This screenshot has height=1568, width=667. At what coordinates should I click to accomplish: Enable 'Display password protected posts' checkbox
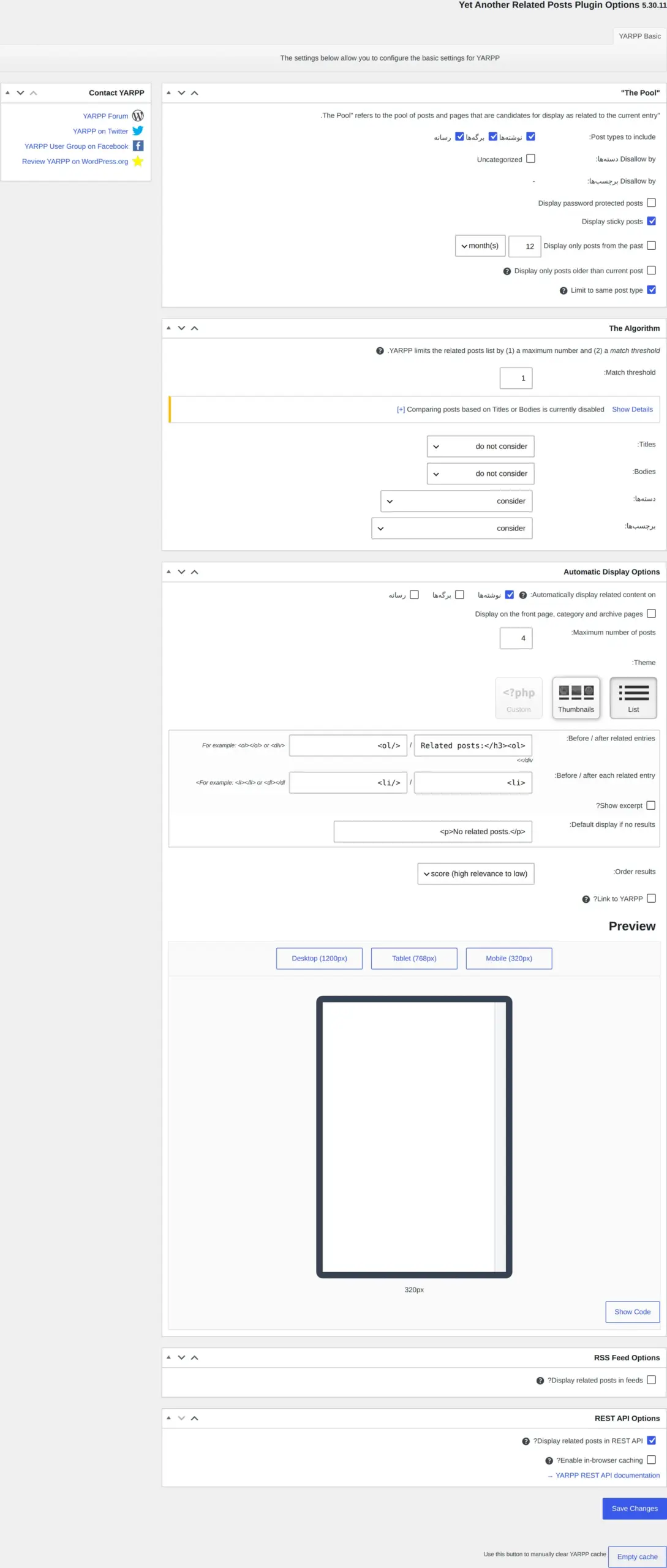coord(652,203)
